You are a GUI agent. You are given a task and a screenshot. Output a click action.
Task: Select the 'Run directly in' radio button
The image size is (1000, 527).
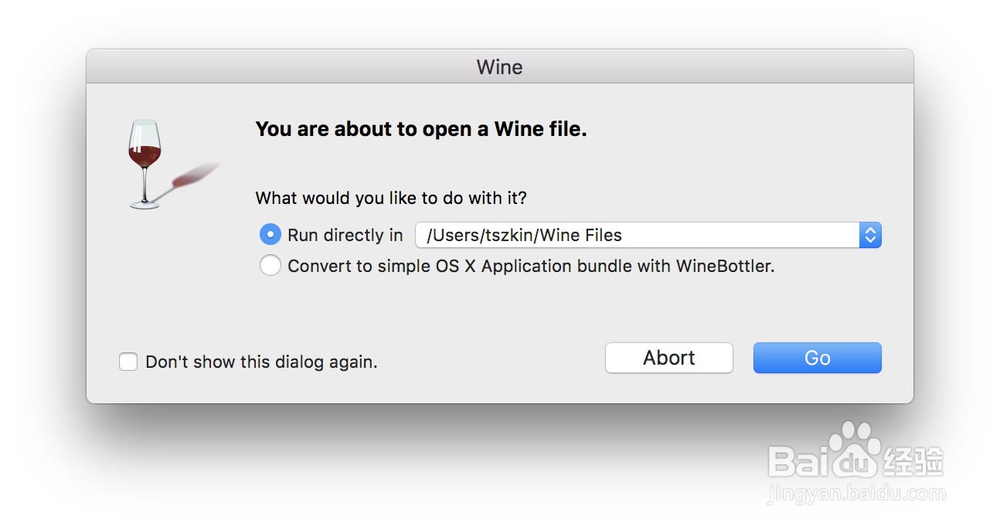[x=270, y=235]
